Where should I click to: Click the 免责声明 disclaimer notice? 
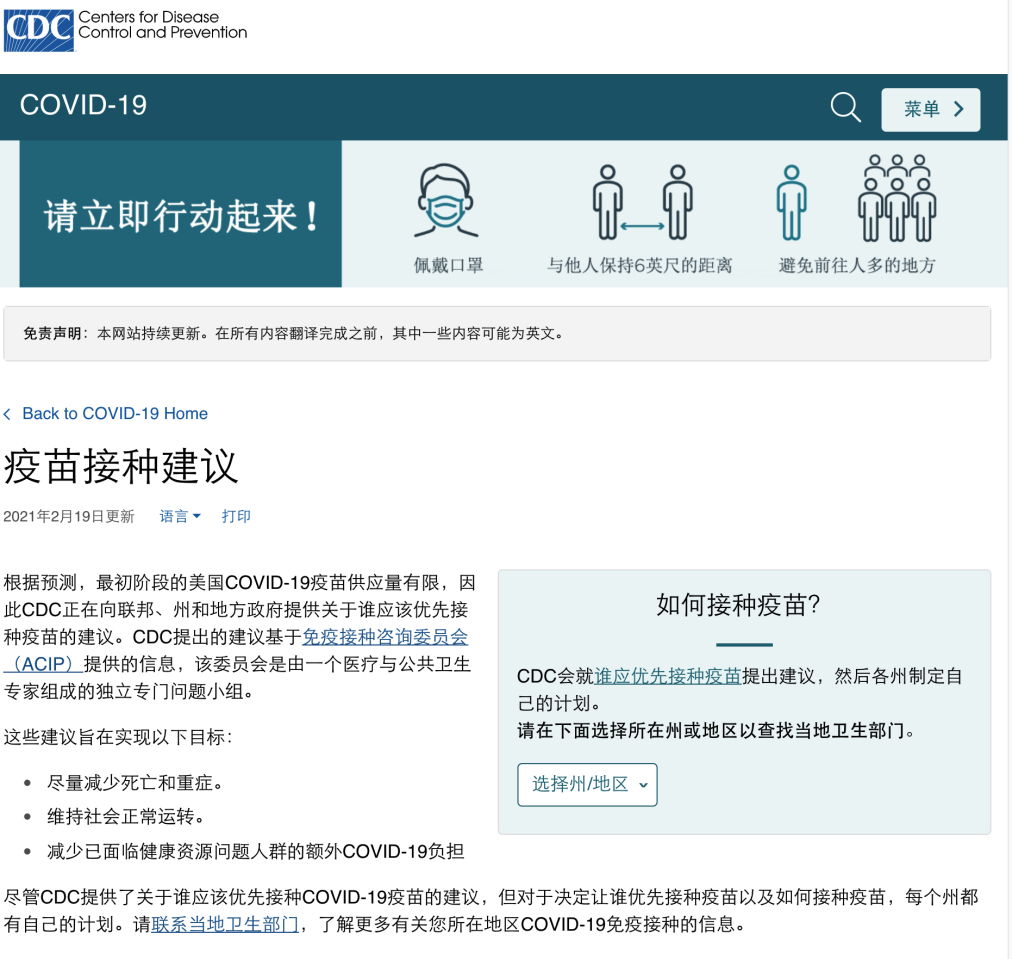pyautogui.click(x=497, y=334)
